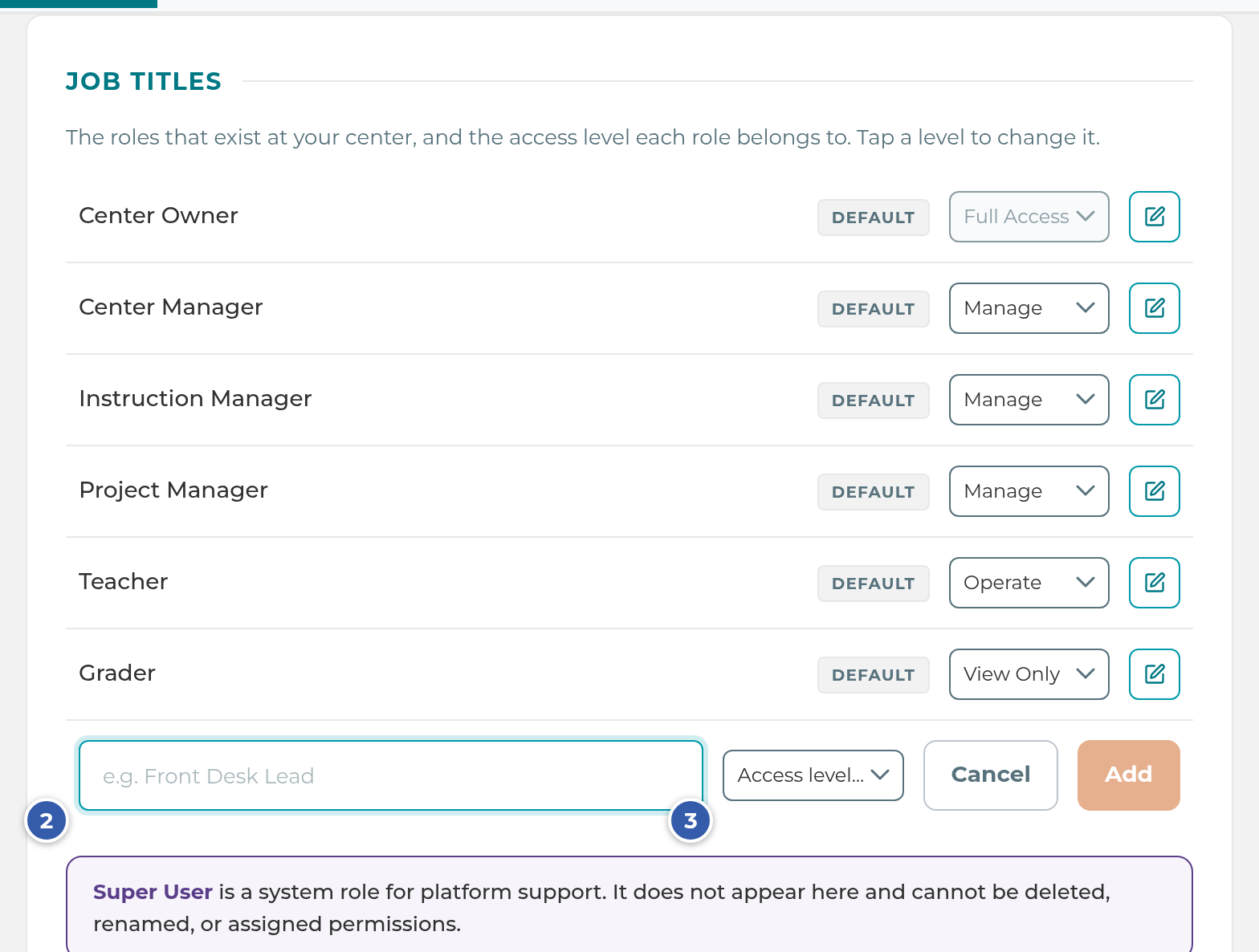Click DEFAULT badge on Teacher row

(873, 584)
